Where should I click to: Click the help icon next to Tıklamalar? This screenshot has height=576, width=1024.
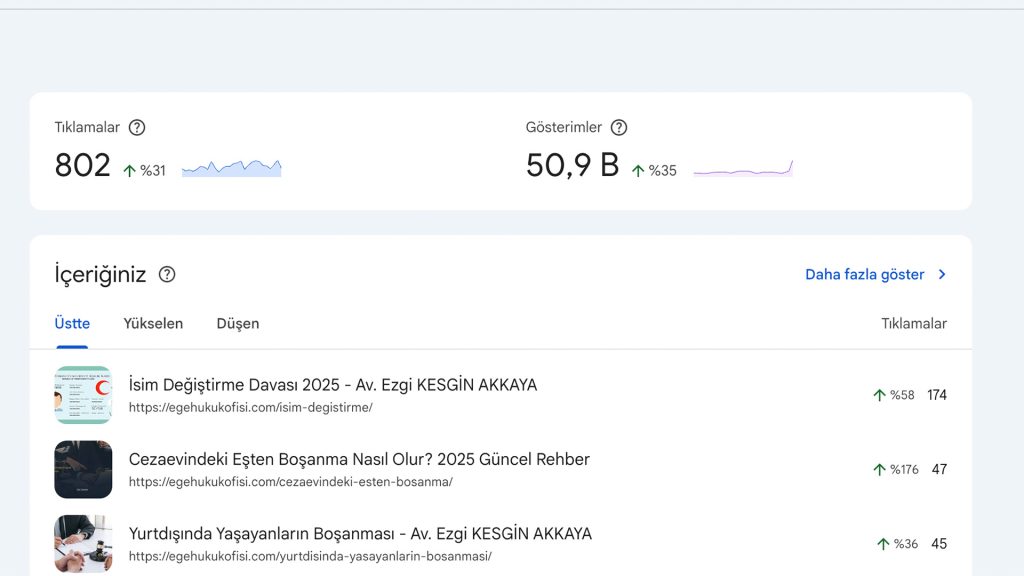pos(137,127)
